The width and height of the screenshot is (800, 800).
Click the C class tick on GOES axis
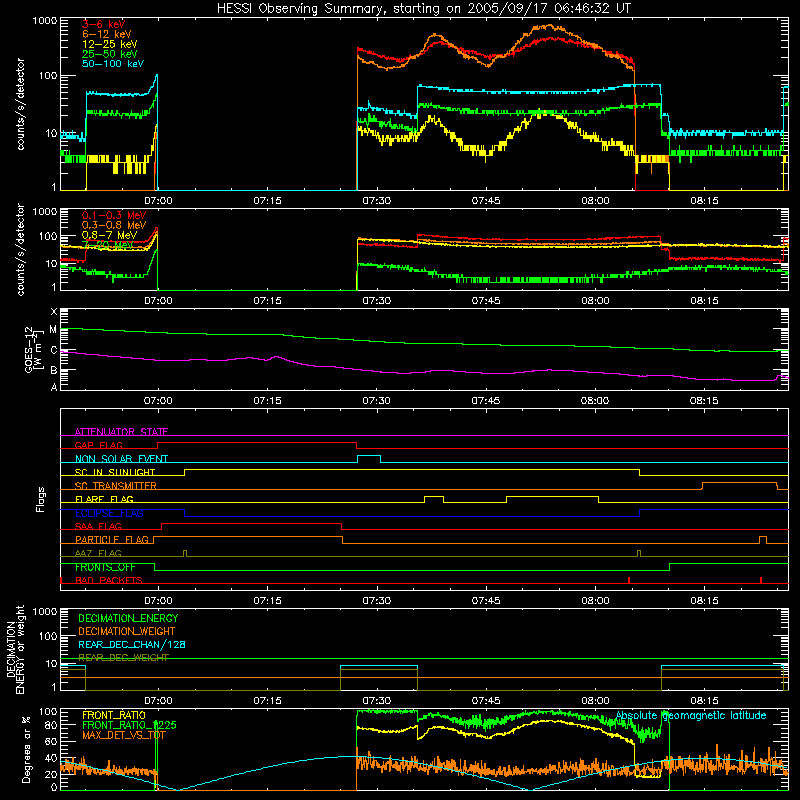pos(54,350)
